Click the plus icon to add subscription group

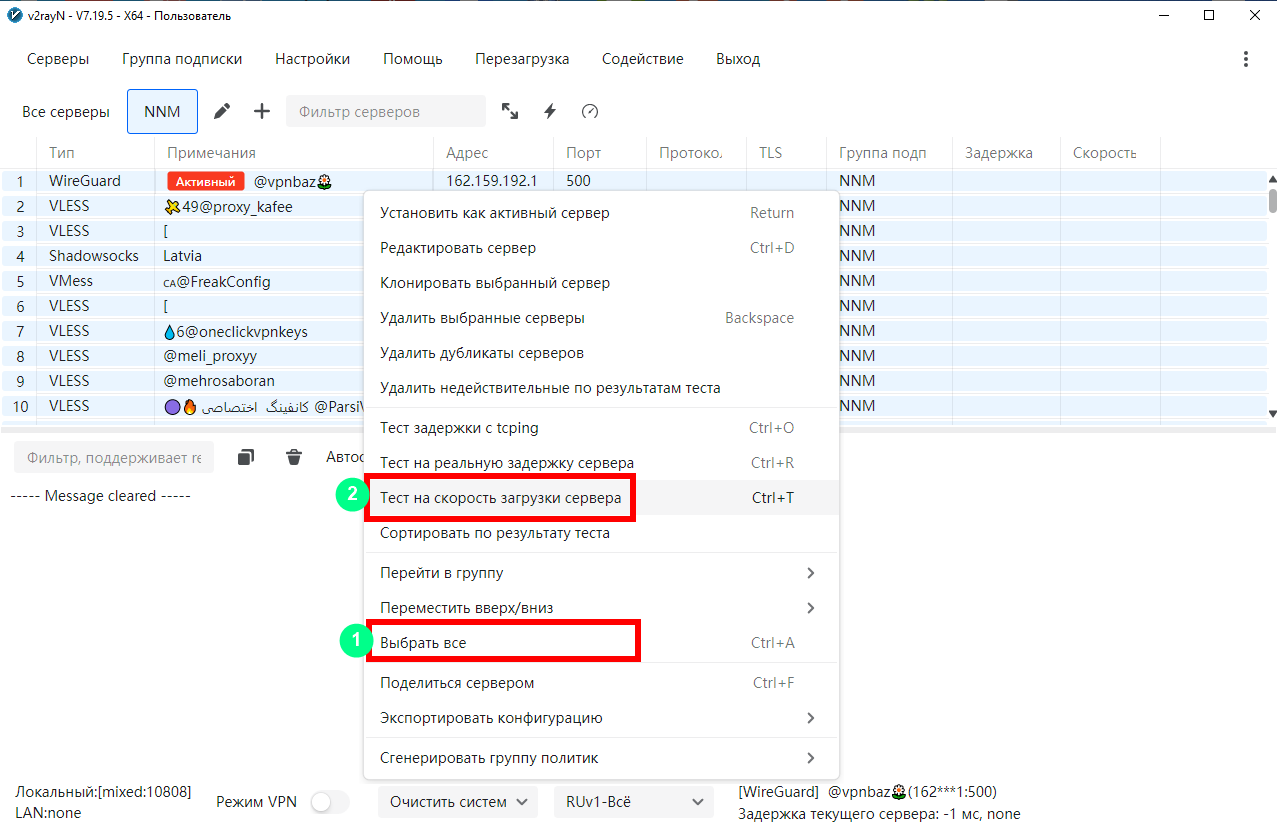tap(262, 111)
